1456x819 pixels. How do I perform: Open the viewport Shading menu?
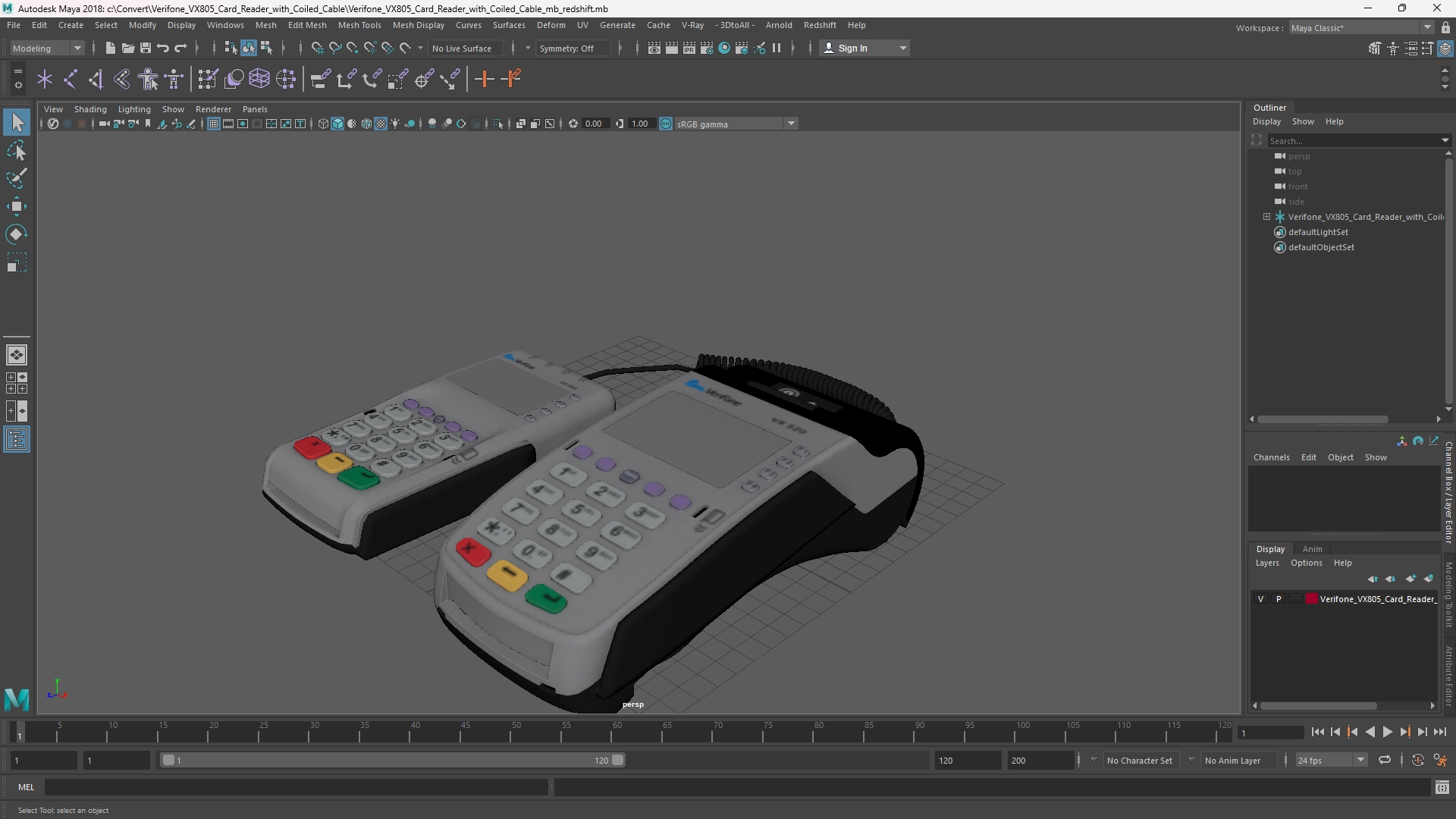coord(90,109)
